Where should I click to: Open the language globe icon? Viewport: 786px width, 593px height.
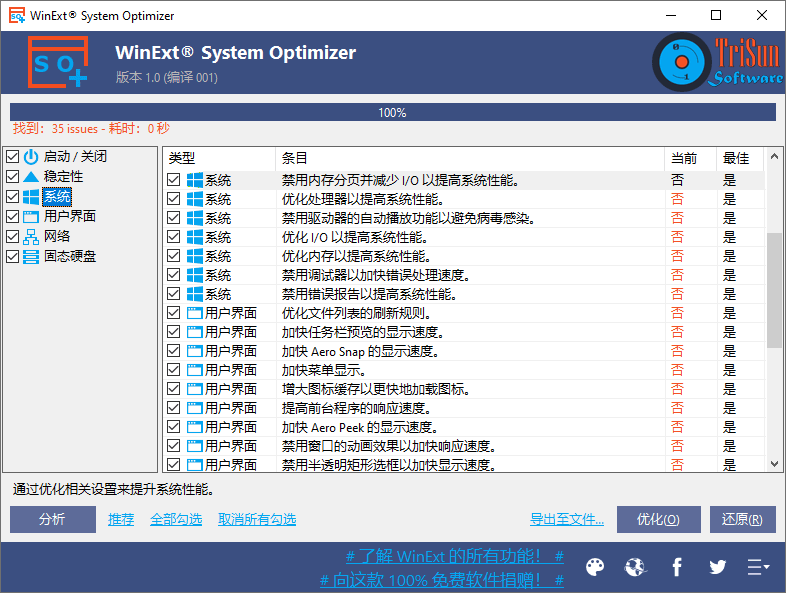tap(636, 567)
